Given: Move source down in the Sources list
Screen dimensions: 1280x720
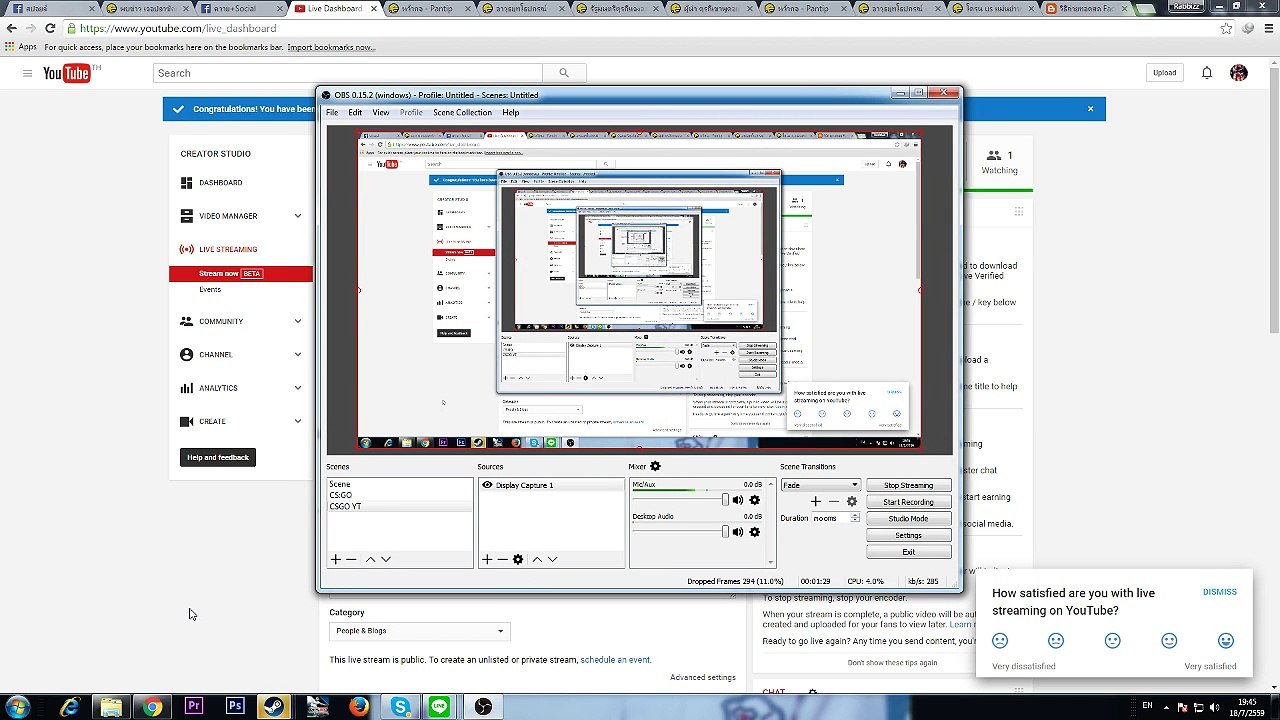Looking at the screenshot, I should coord(552,560).
